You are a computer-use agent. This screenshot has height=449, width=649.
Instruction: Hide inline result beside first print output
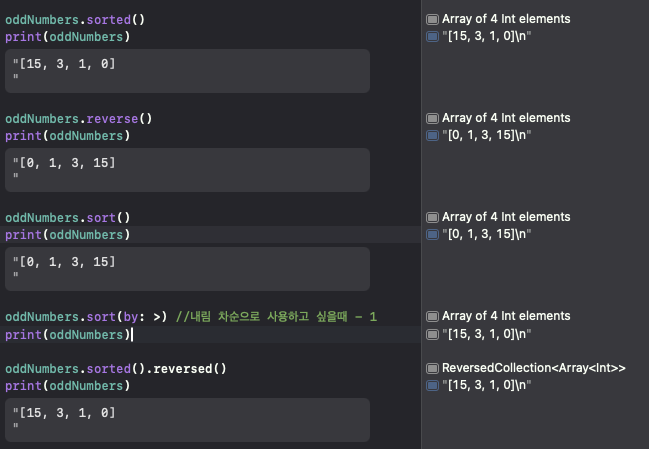[x=432, y=36]
